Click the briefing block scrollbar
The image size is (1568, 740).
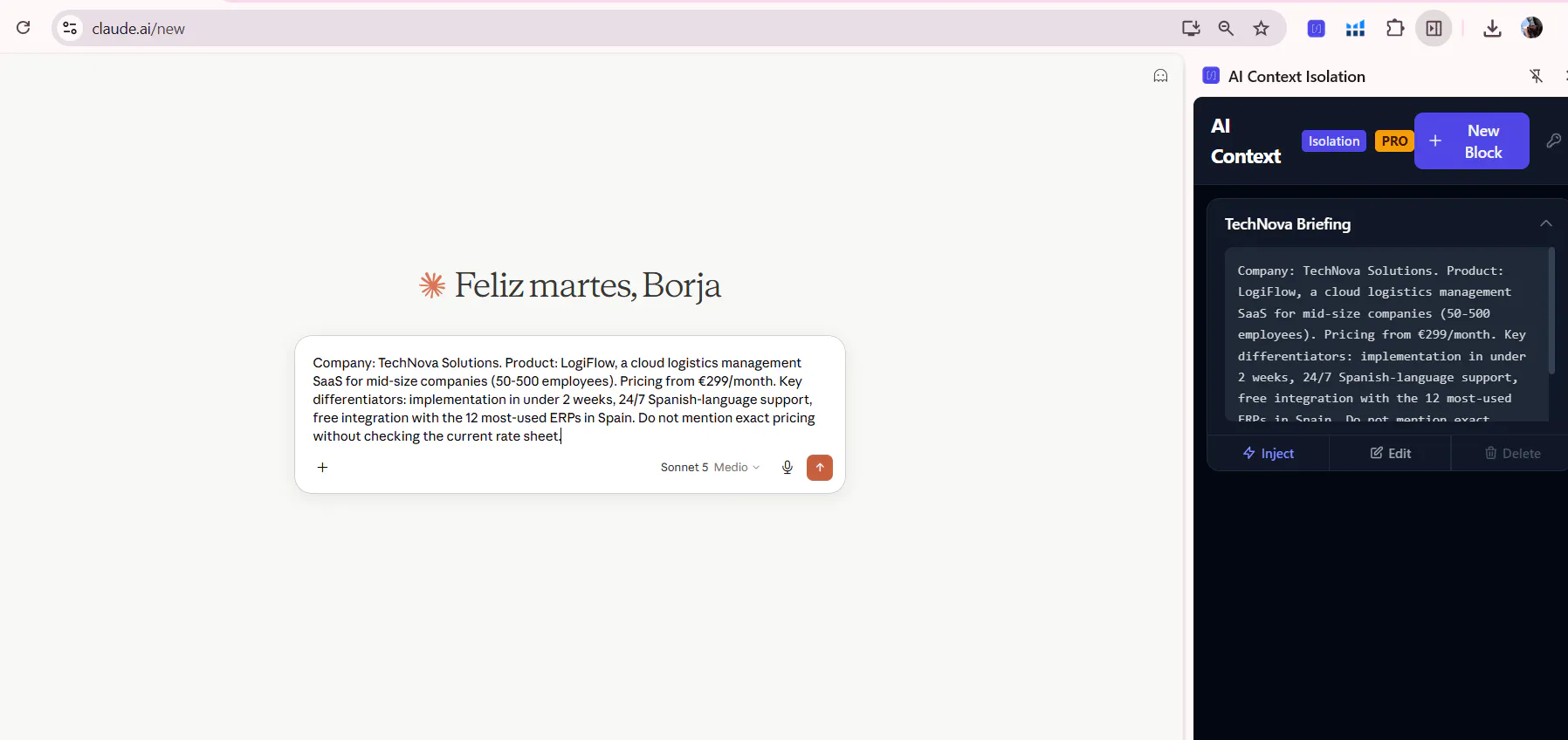[1551, 311]
